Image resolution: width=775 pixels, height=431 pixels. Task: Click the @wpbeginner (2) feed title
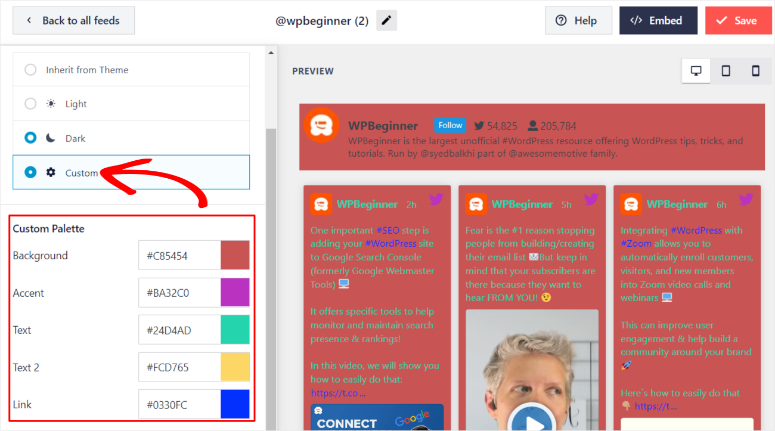[x=322, y=21]
